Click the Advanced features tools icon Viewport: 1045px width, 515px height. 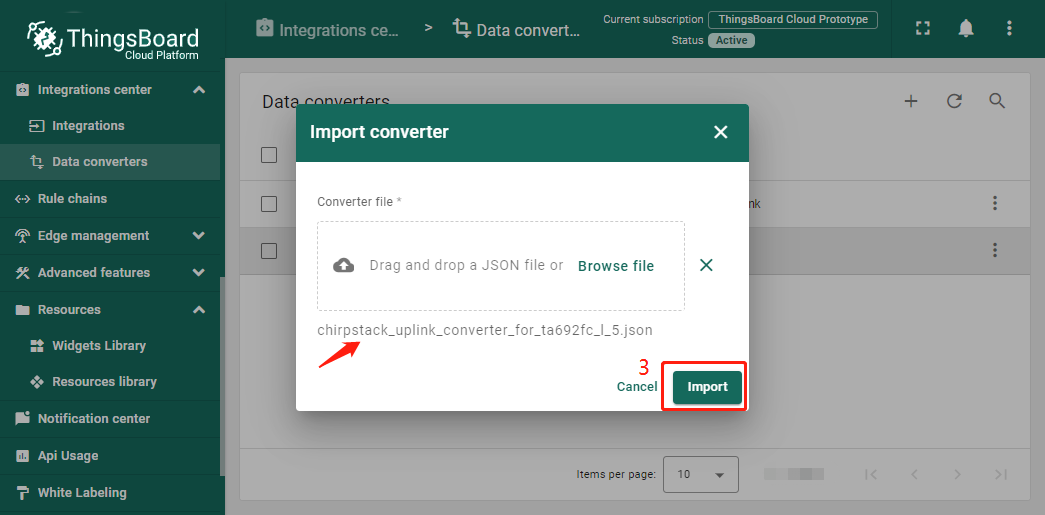coord(22,272)
